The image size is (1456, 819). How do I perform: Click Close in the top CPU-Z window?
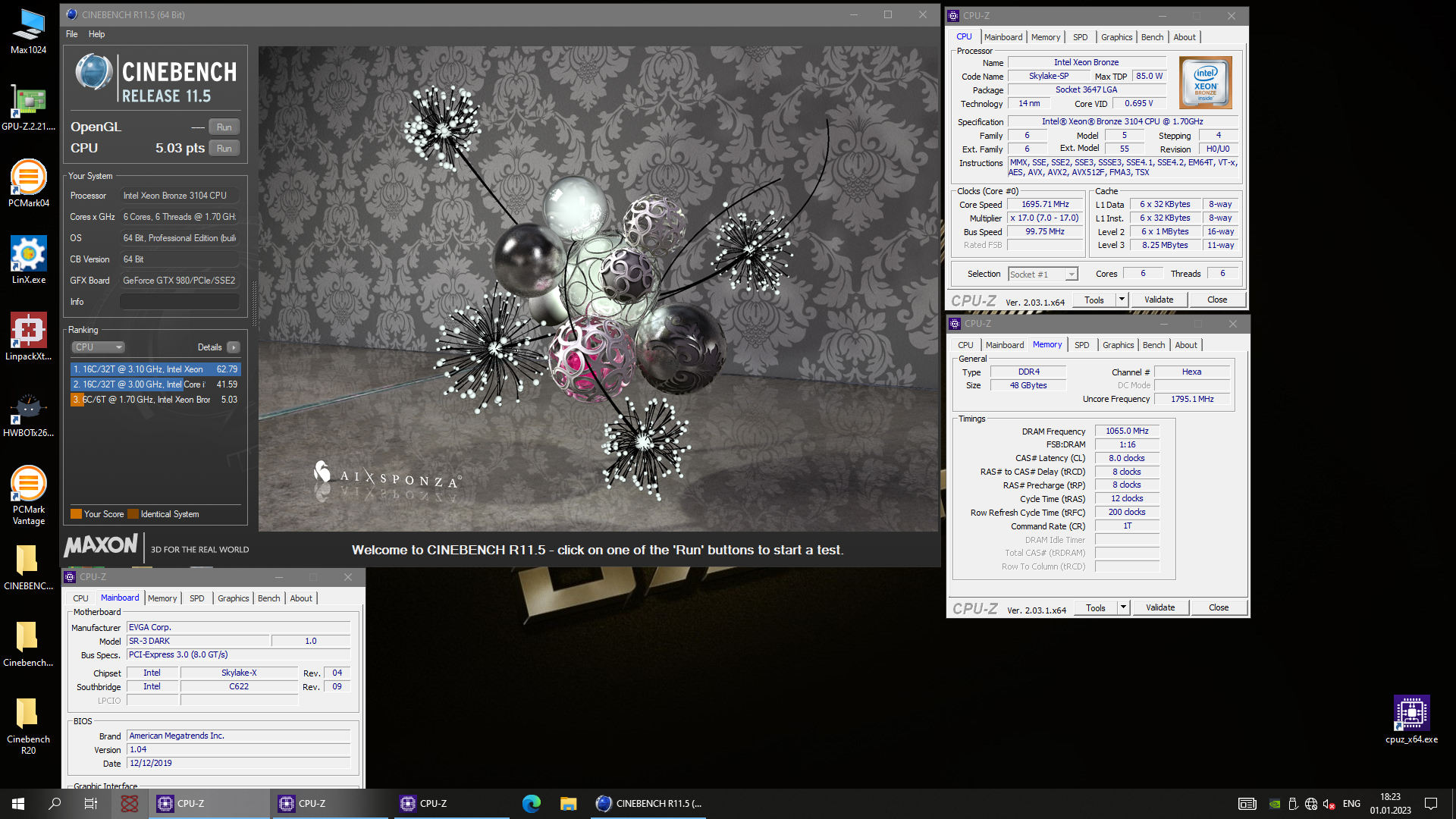(1217, 300)
